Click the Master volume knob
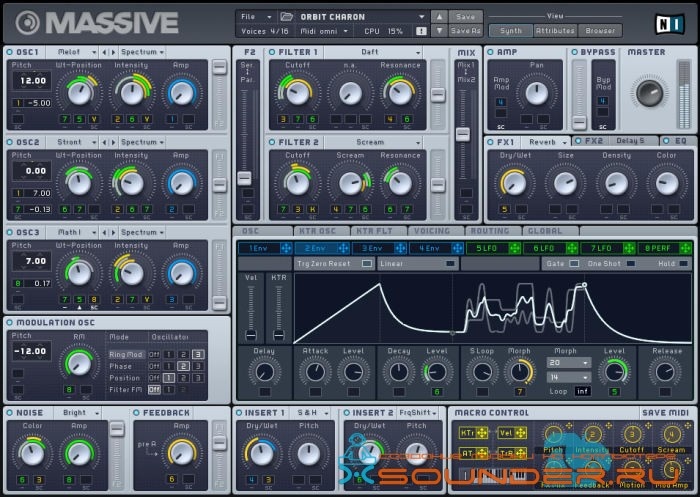Screen dimensions: 700x497 [x=649, y=93]
